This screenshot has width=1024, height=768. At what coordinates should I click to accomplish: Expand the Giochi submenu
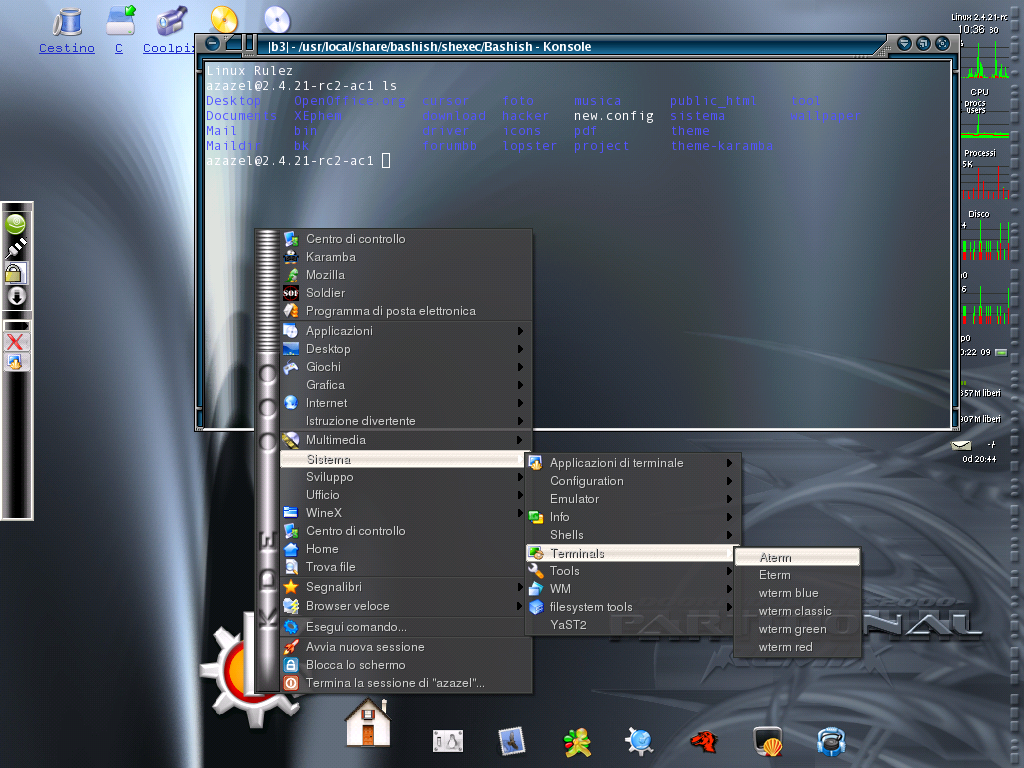click(406, 367)
